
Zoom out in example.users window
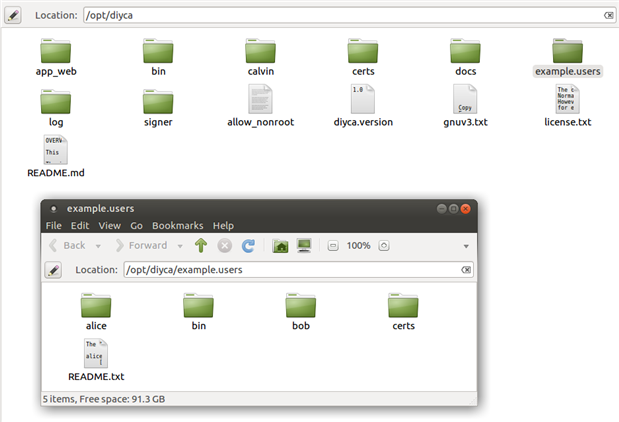tap(333, 246)
